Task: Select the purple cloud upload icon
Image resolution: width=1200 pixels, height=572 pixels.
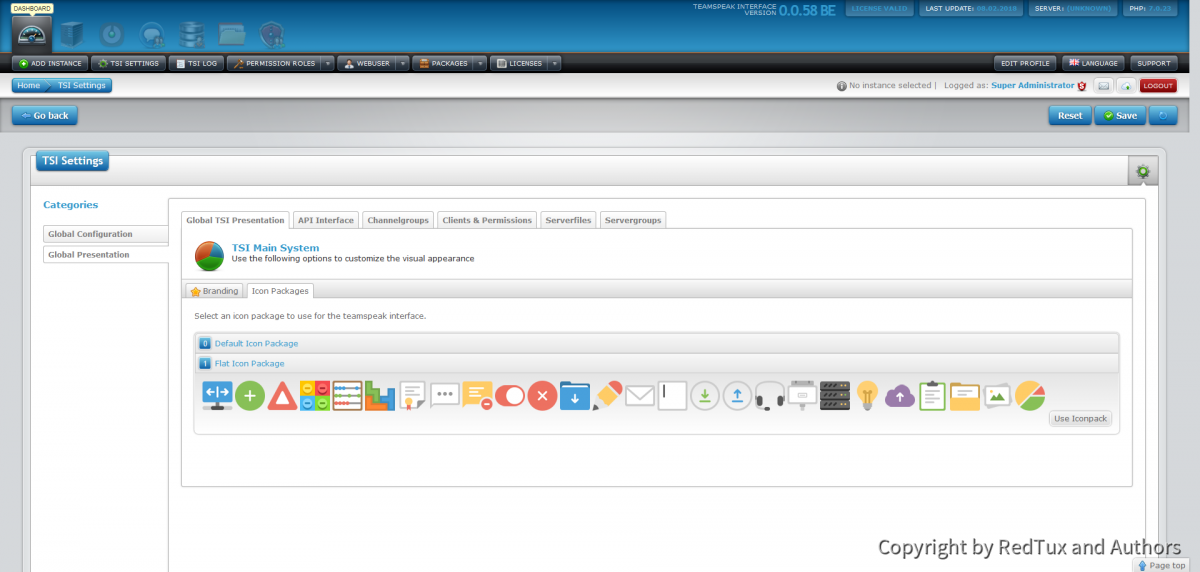Action: click(x=900, y=396)
